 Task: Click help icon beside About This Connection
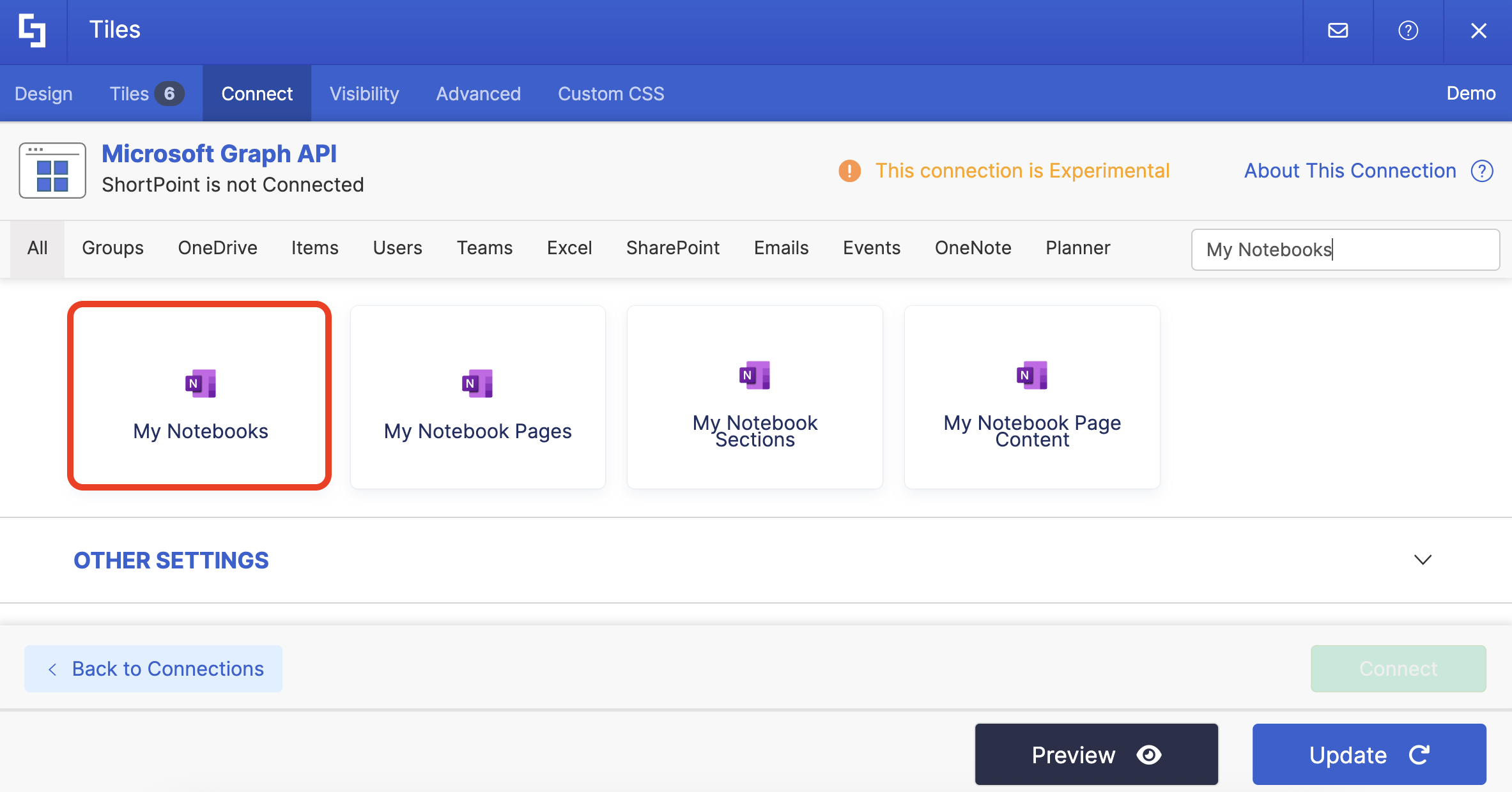(x=1482, y=171)
